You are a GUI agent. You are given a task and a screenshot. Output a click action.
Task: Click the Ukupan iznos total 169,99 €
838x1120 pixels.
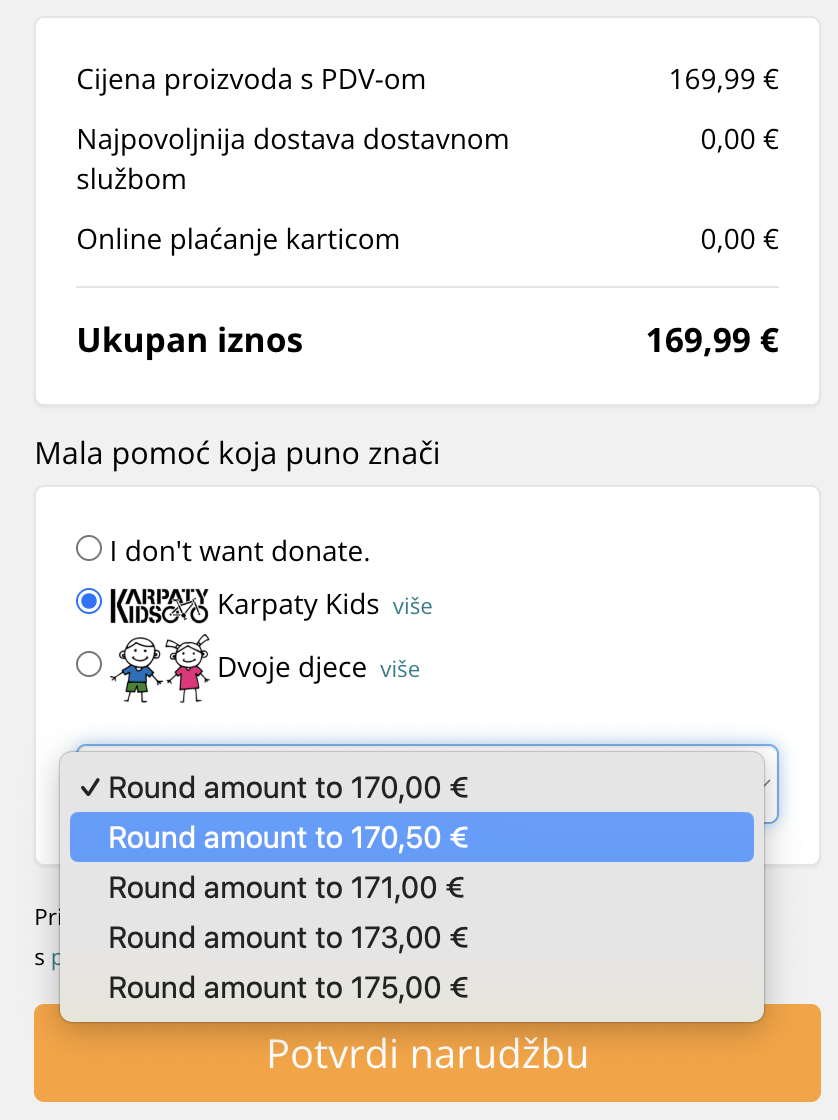(x=712, y=341)
